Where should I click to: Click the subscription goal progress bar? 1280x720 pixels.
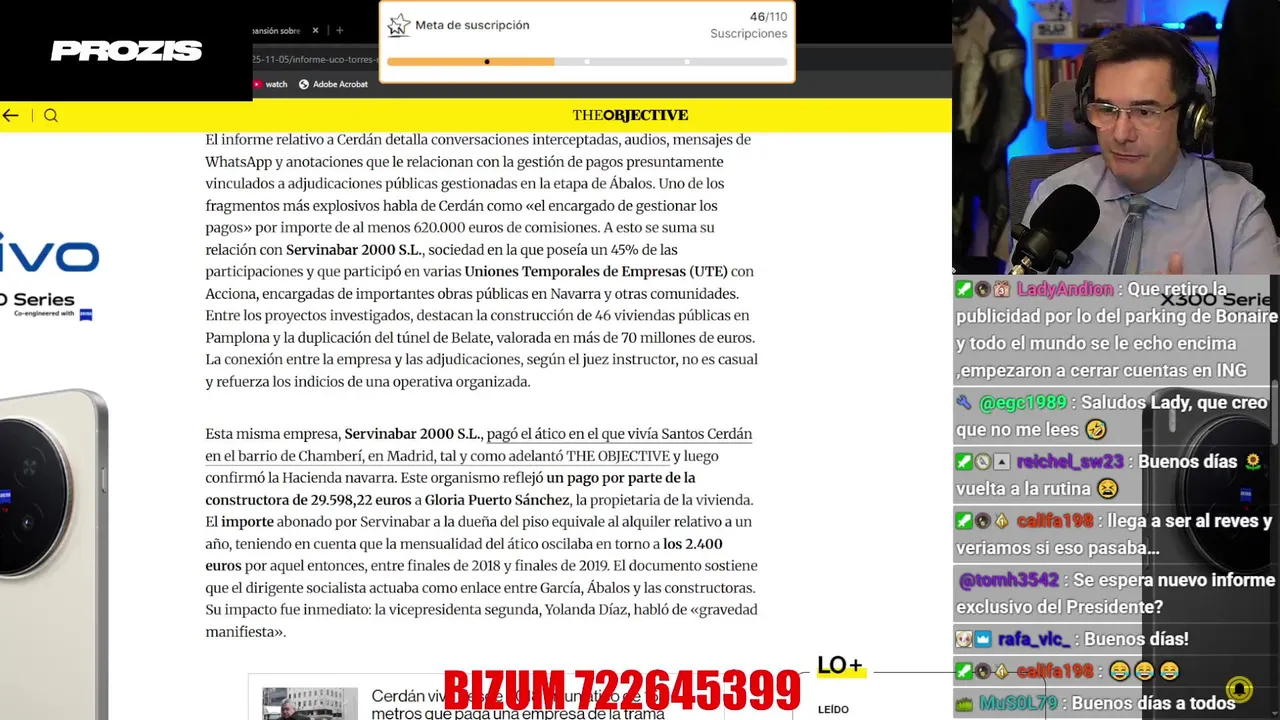pyautogui.click(x=587, y=62)
